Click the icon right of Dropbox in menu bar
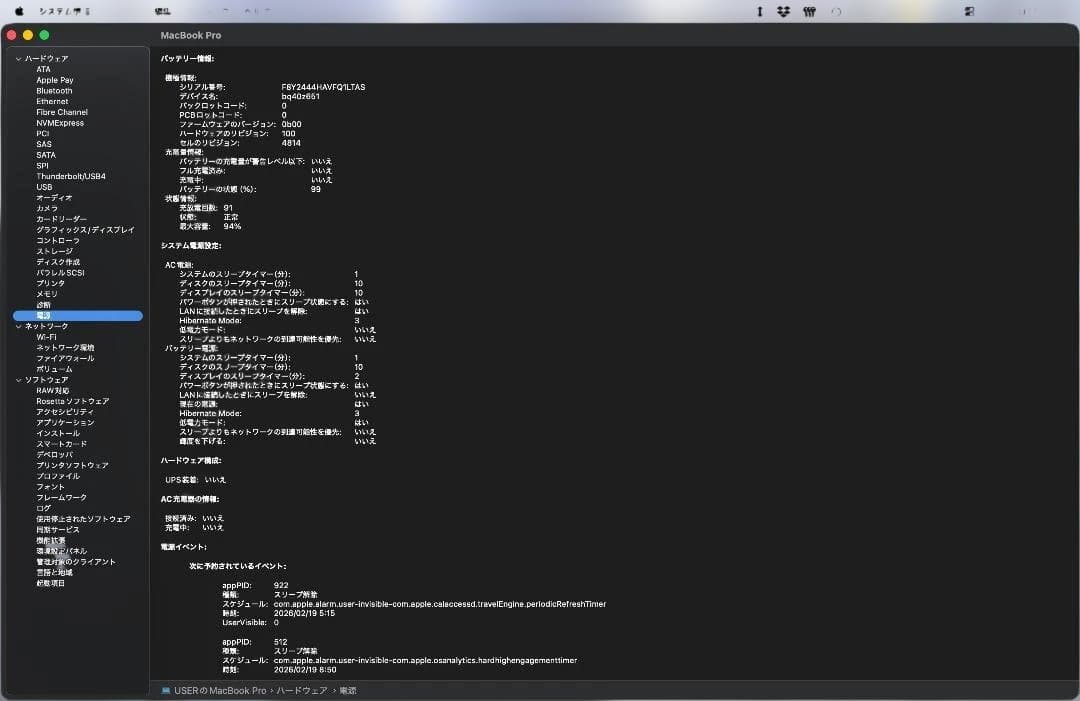Screen dimensions: 1080x701 (x=809, y=11)
